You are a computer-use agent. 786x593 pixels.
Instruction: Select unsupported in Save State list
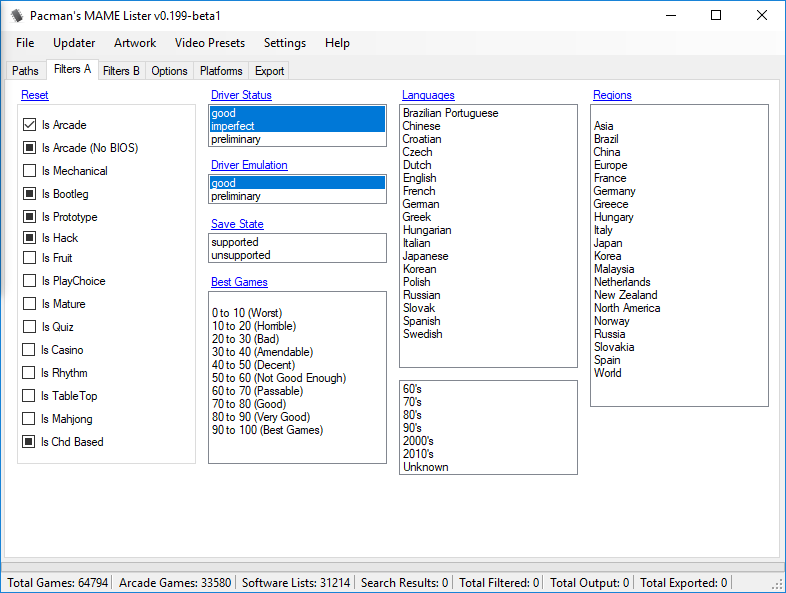click(297, 255)
